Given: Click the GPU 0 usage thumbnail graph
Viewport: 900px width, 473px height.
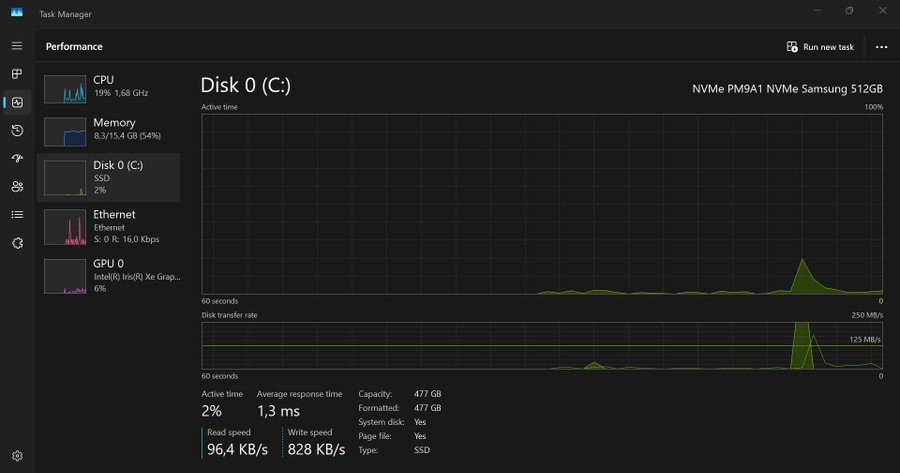Looking at the screenshot, I should (65, 277).
